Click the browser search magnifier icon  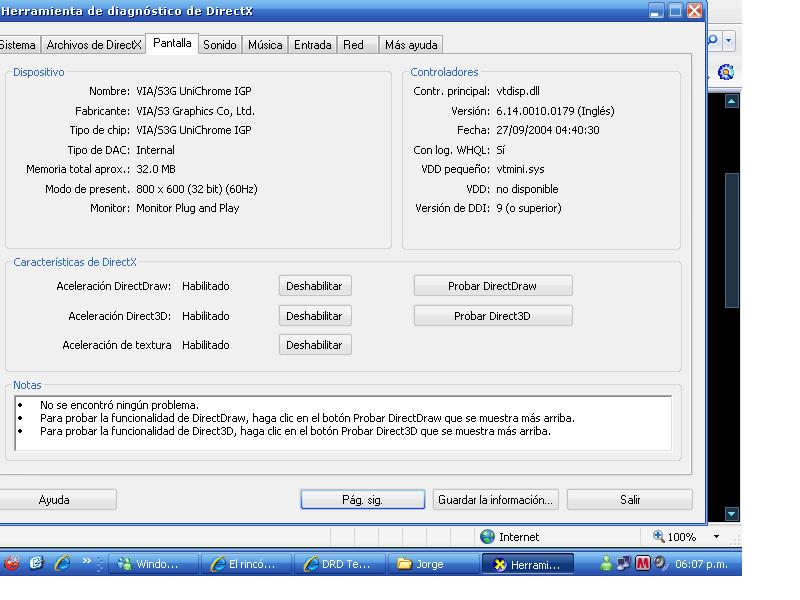click(713, 40)
